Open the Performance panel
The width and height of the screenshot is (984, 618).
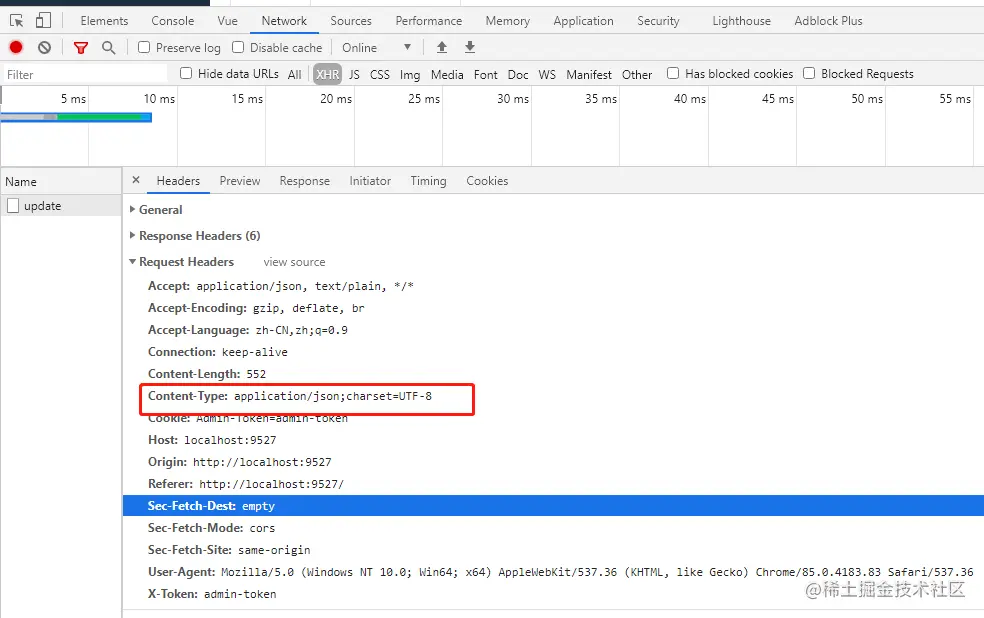point(429,21)
